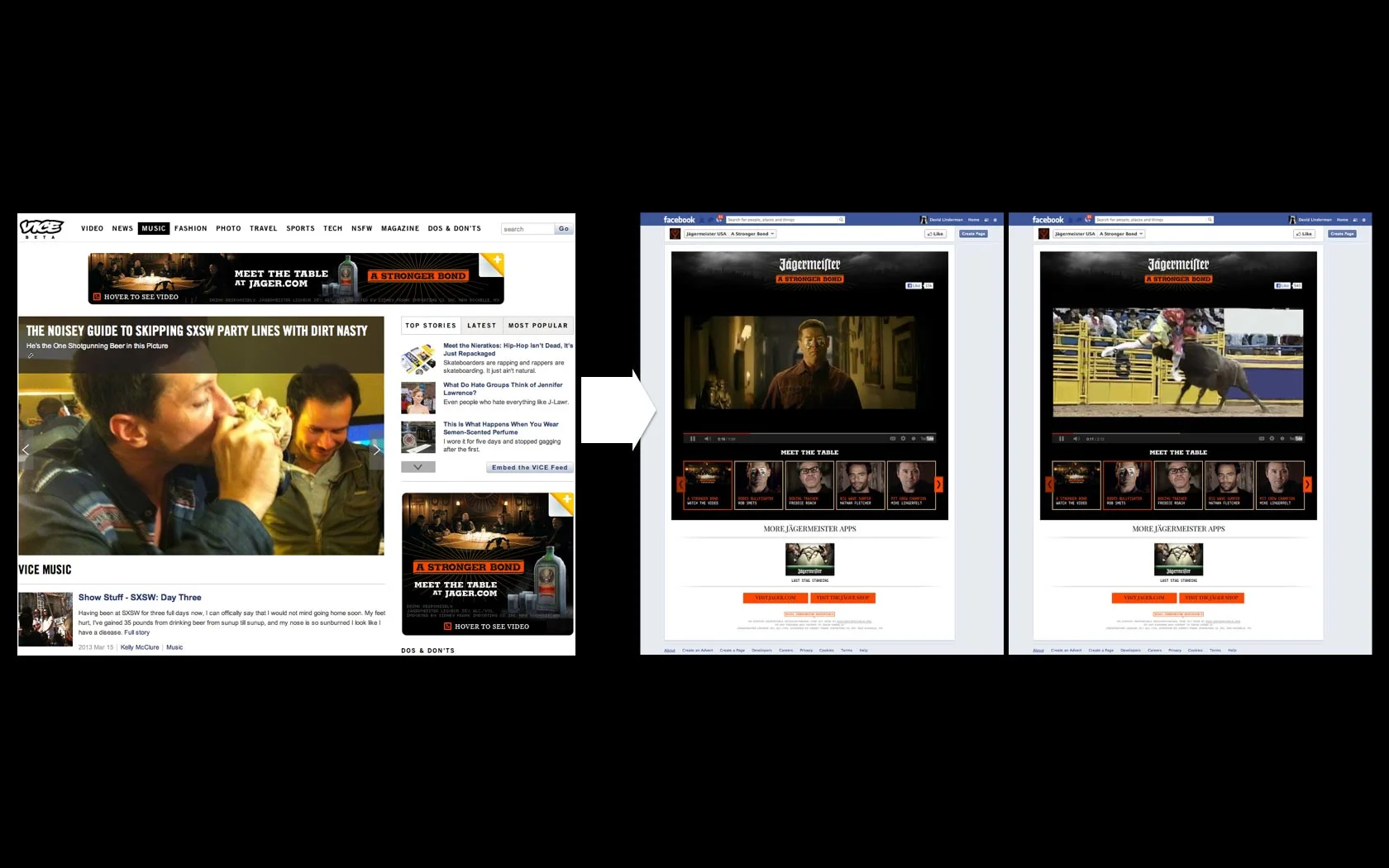Open the Hate Groups Jennifer Lawrence story
1389x868 pixels.
503,389
